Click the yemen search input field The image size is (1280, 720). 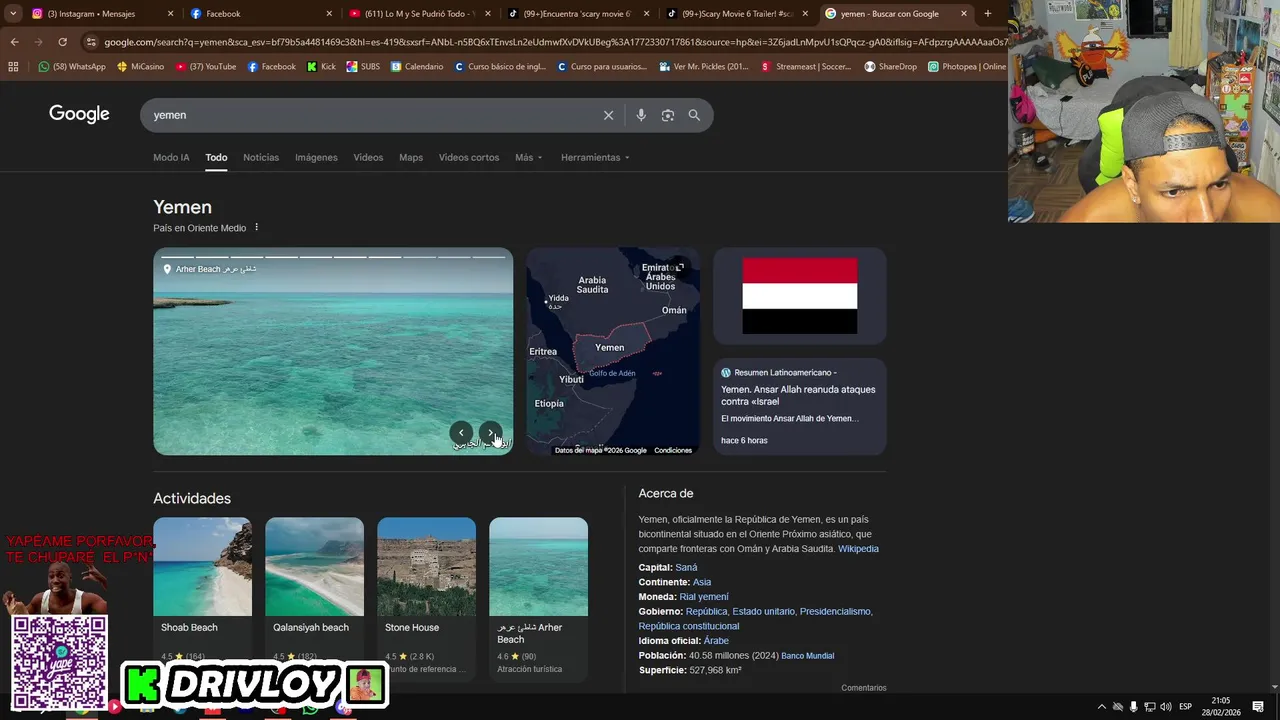click(370, 115)
